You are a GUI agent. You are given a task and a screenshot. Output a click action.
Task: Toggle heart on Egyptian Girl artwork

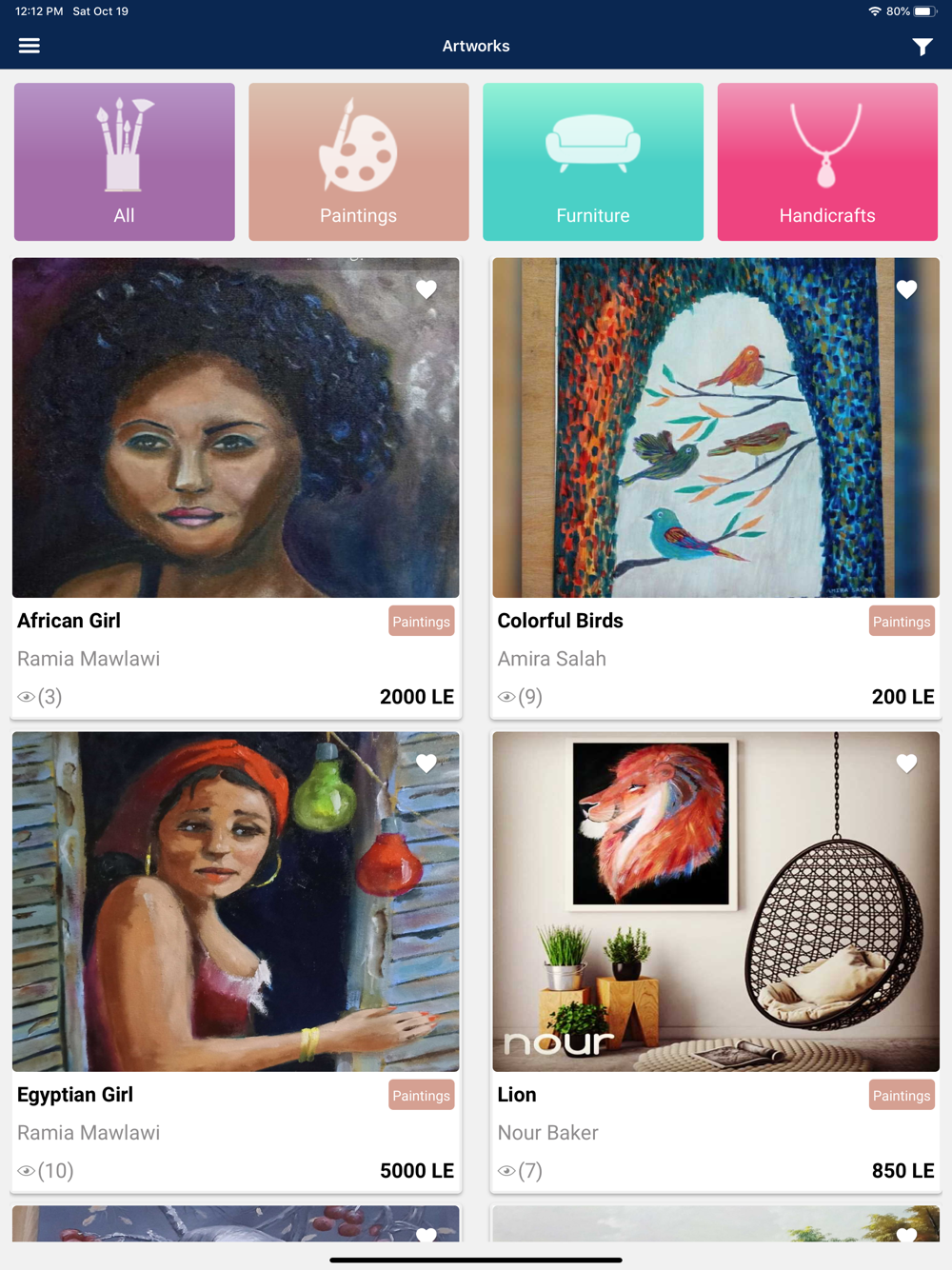(426, 763)
